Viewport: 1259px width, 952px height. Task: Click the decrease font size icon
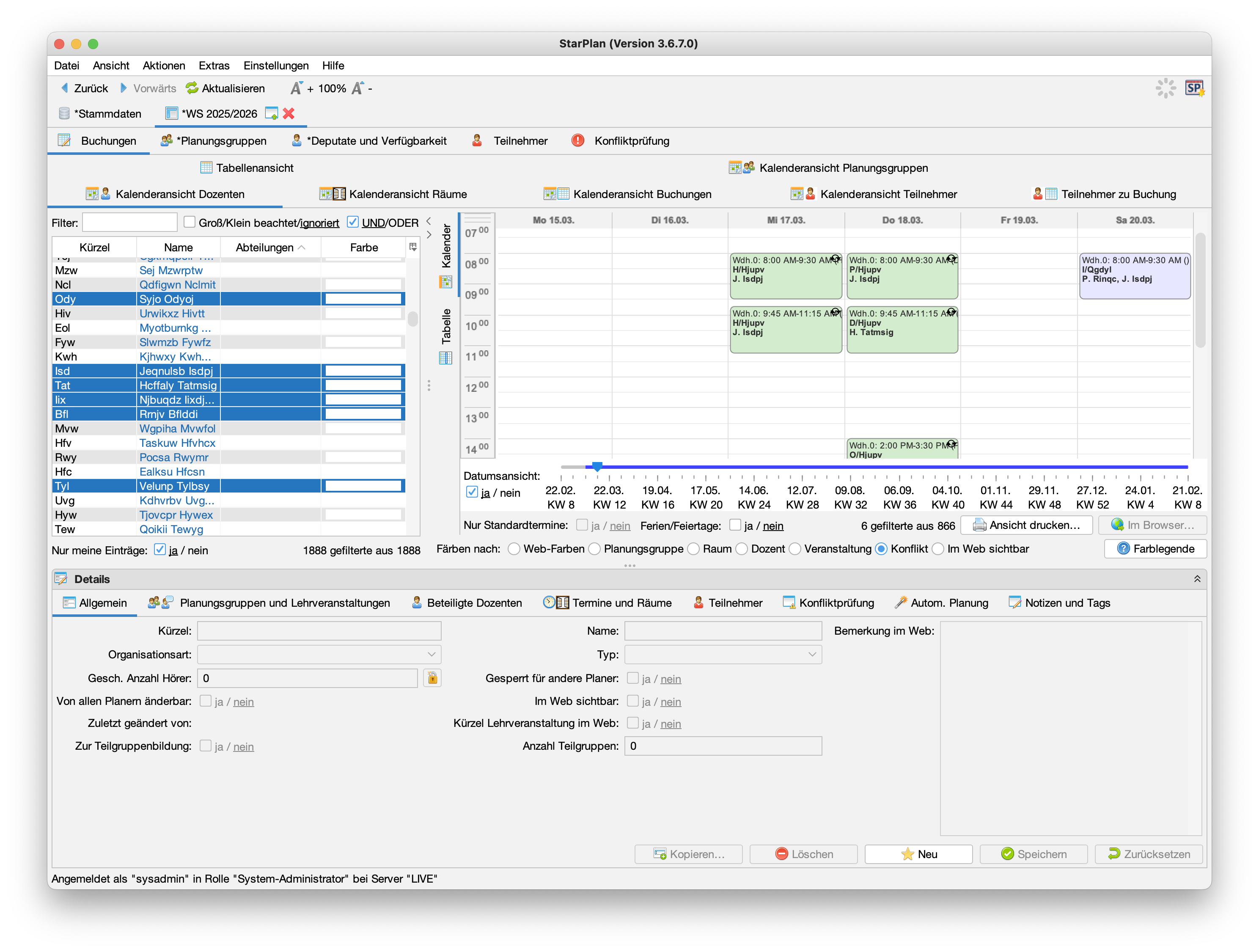pyautogui.click(x=357, y=88)
